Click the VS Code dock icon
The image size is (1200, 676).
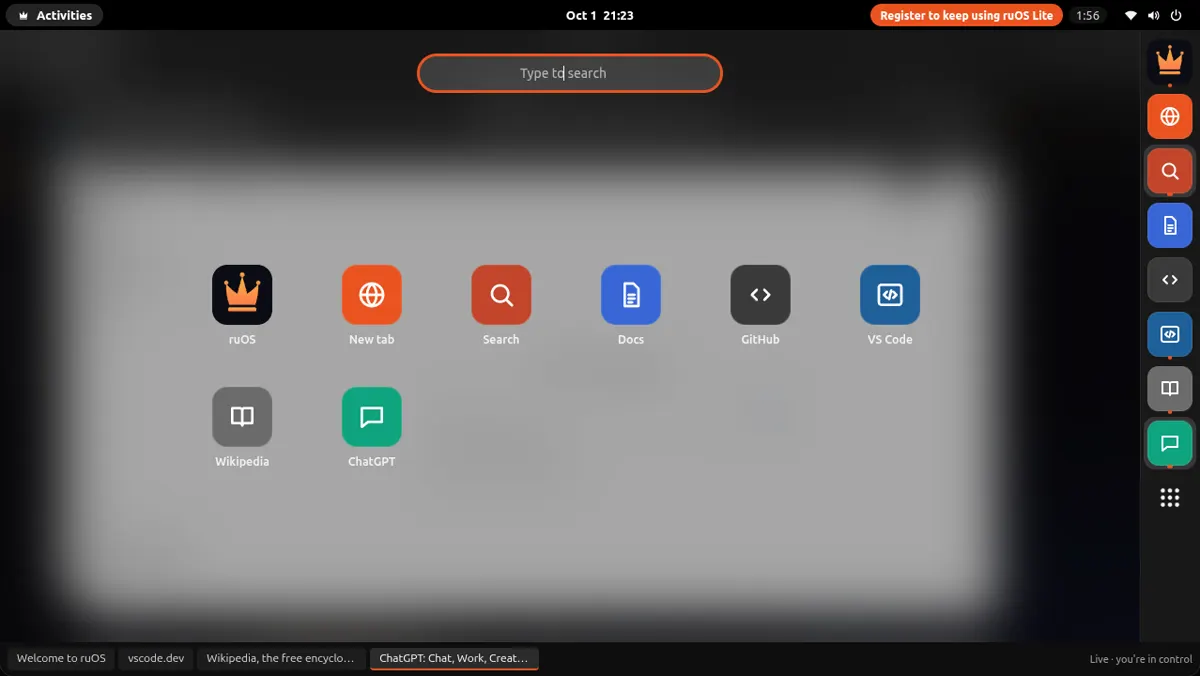pos(1170,335)
